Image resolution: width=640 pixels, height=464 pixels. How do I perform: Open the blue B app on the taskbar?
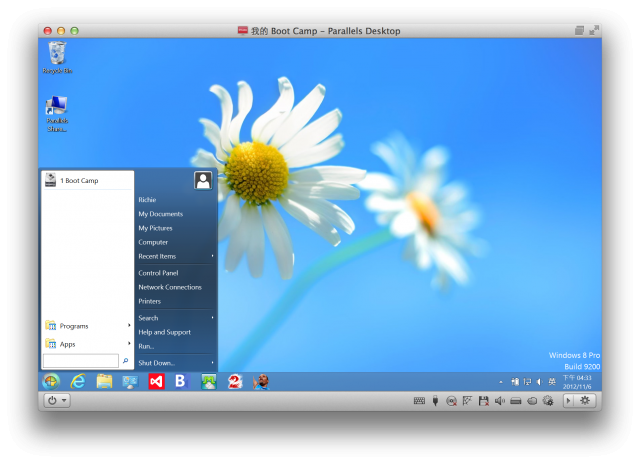(x=181, y=381)
